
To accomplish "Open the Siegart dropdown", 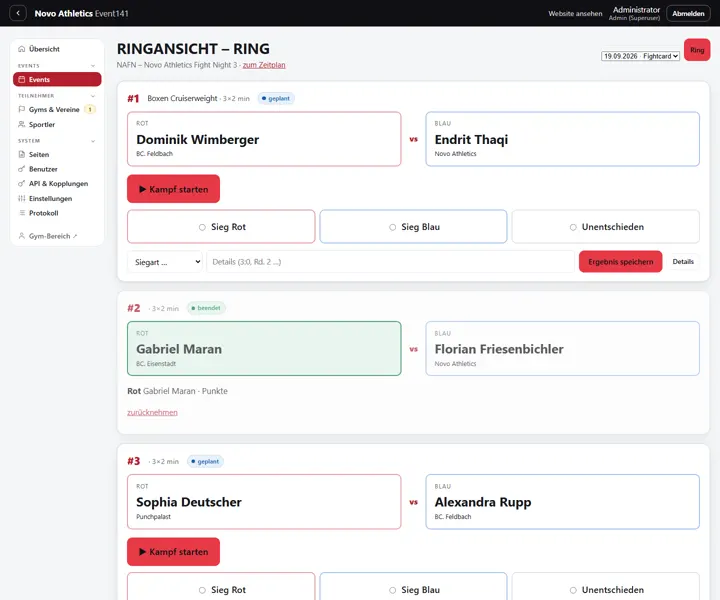I will (165, 262).
